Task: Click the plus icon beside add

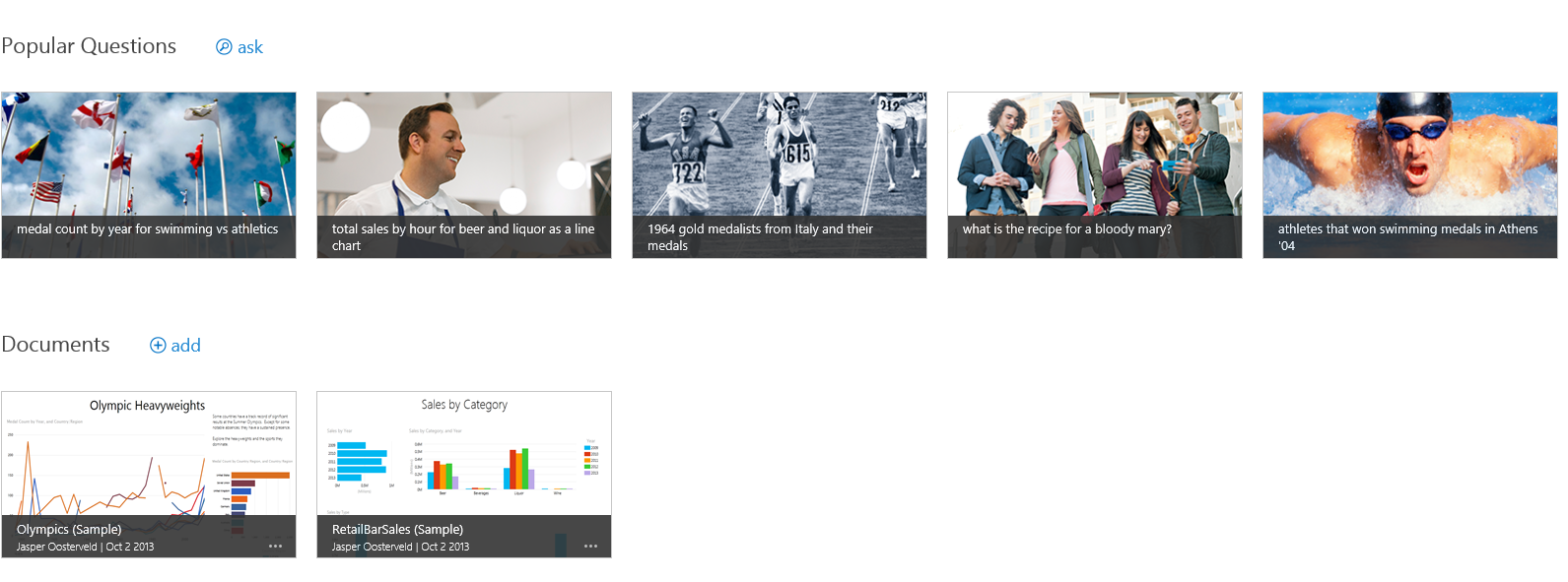Action: coord(158,346)
